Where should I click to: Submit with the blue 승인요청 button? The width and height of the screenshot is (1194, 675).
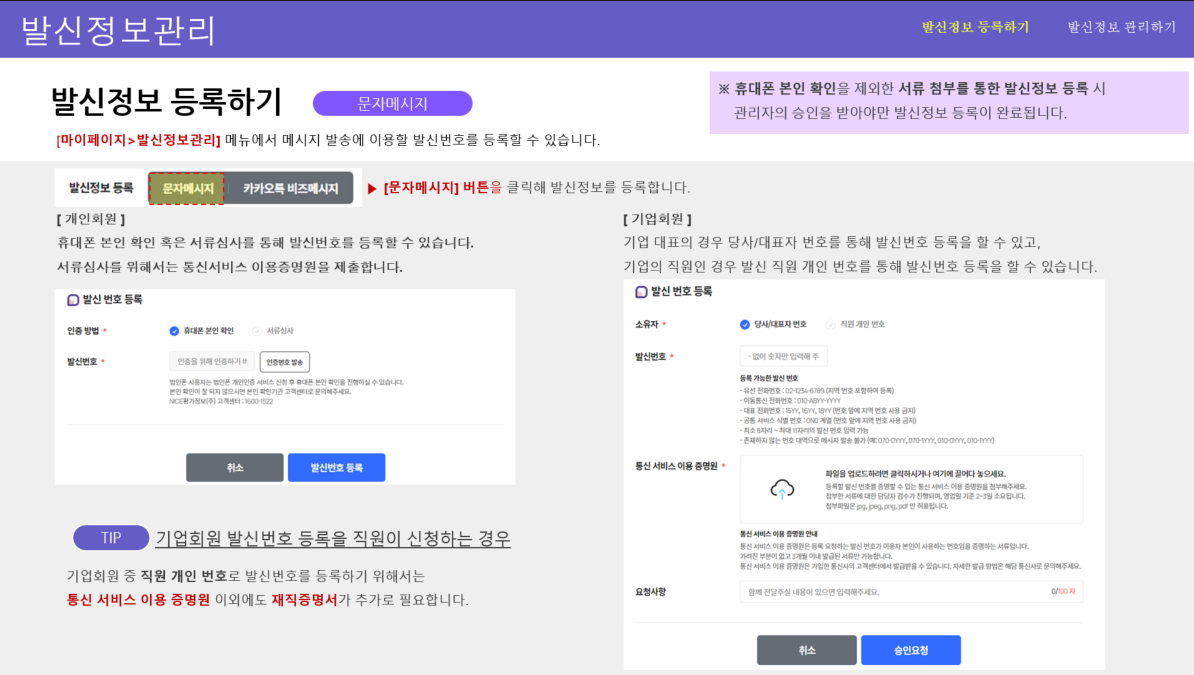pyautogui.click(x=910, y=650)
